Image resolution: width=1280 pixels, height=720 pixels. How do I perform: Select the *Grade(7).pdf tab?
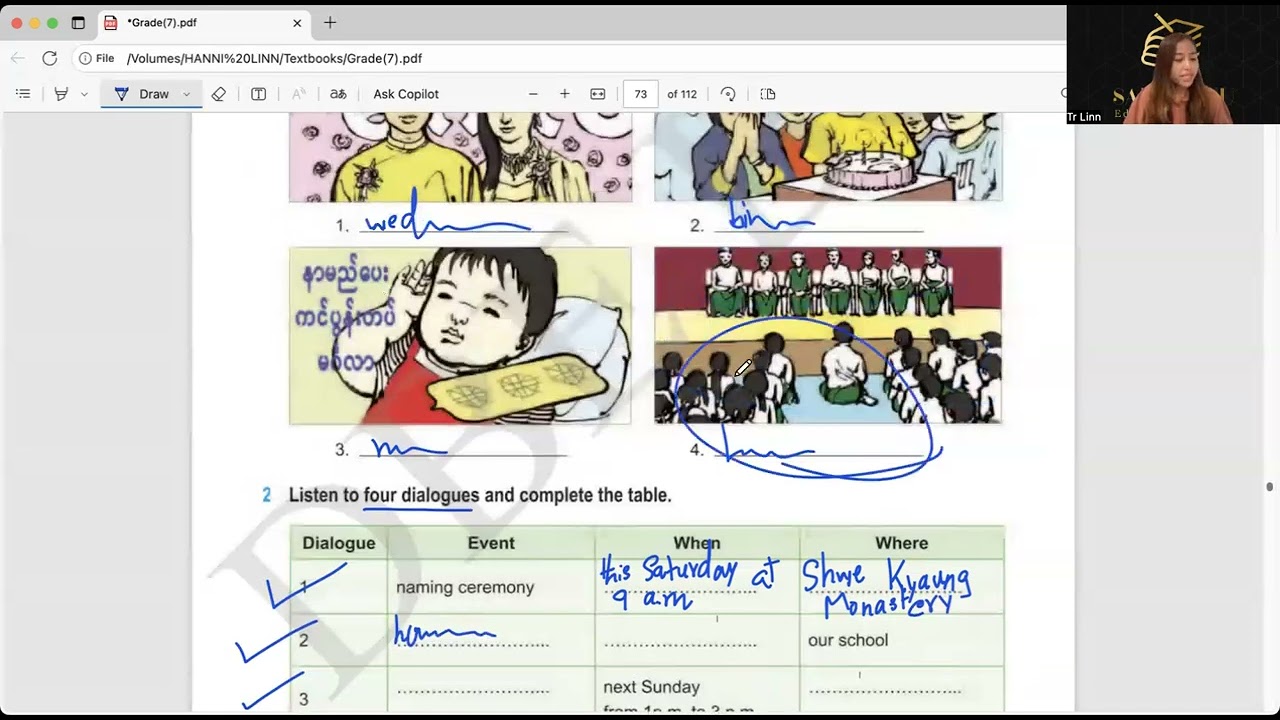204,23
